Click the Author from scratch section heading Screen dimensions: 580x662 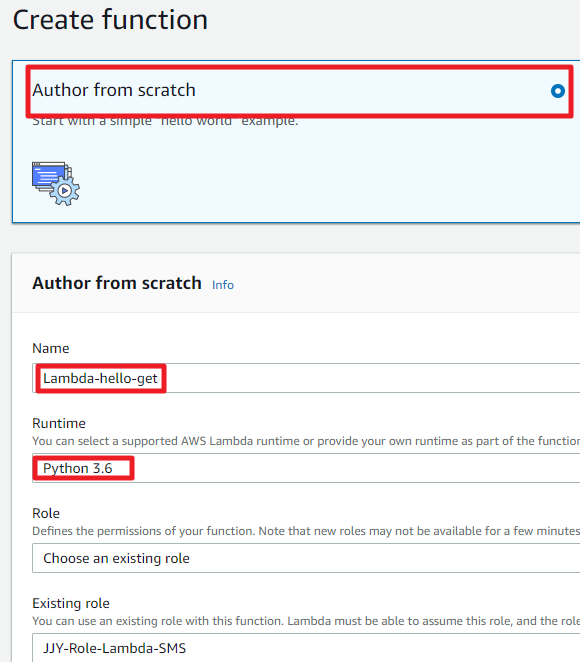[x=117, y=283]
